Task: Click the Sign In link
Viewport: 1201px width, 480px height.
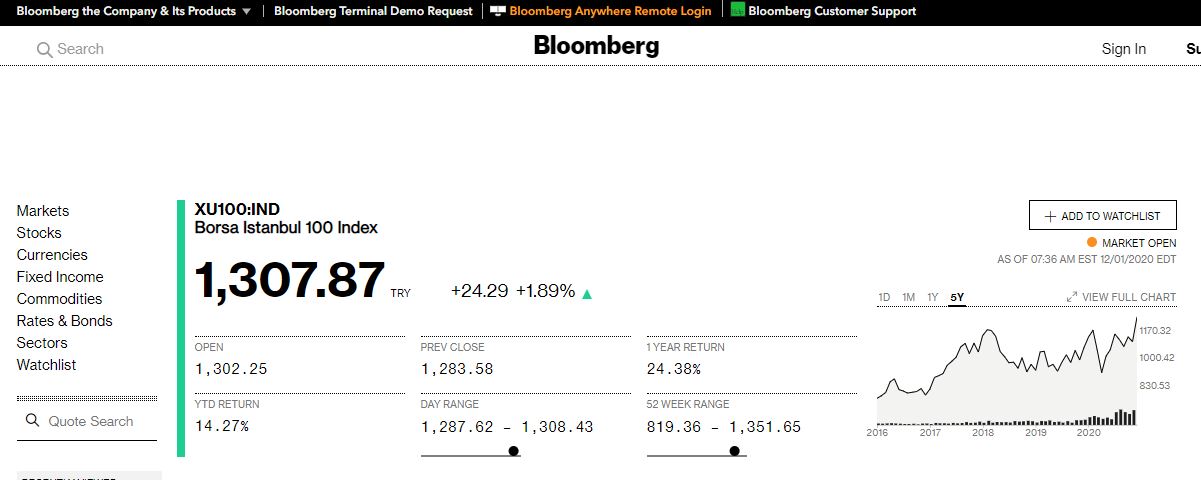Action: pyautogui.click(x=1124, y=49)
